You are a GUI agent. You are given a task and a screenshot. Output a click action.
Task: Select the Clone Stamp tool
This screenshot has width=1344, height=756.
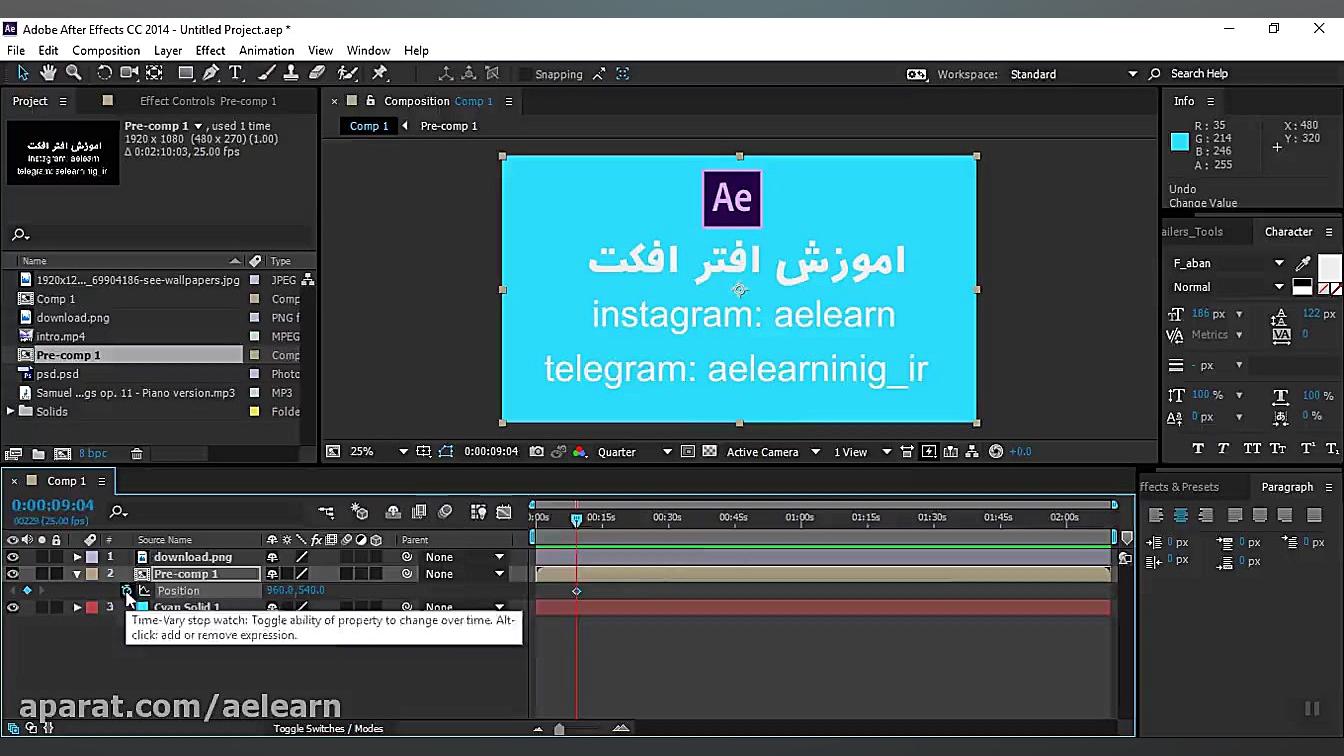pos(291,73)
